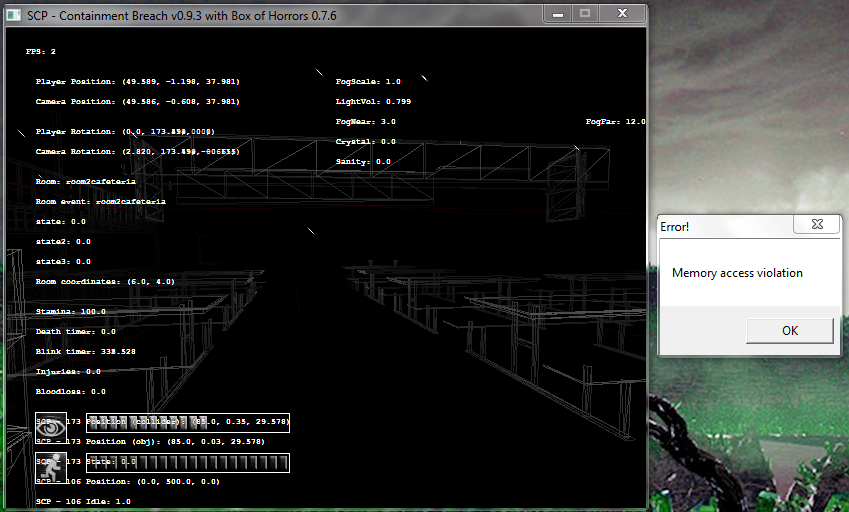
Task: Click 'state2: 0.0' text
Action: pyautogui.click(x=63, y=242)
